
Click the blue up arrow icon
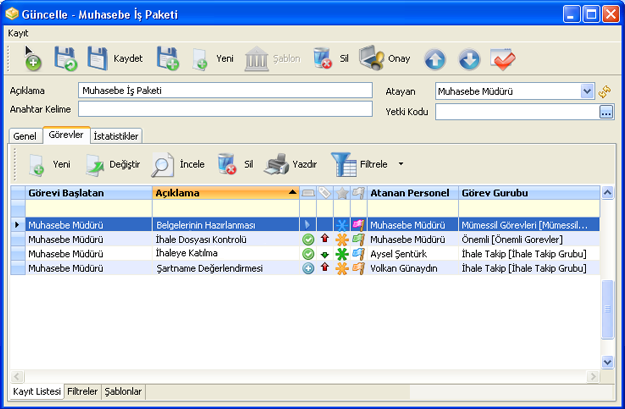[x=435, y=59]
